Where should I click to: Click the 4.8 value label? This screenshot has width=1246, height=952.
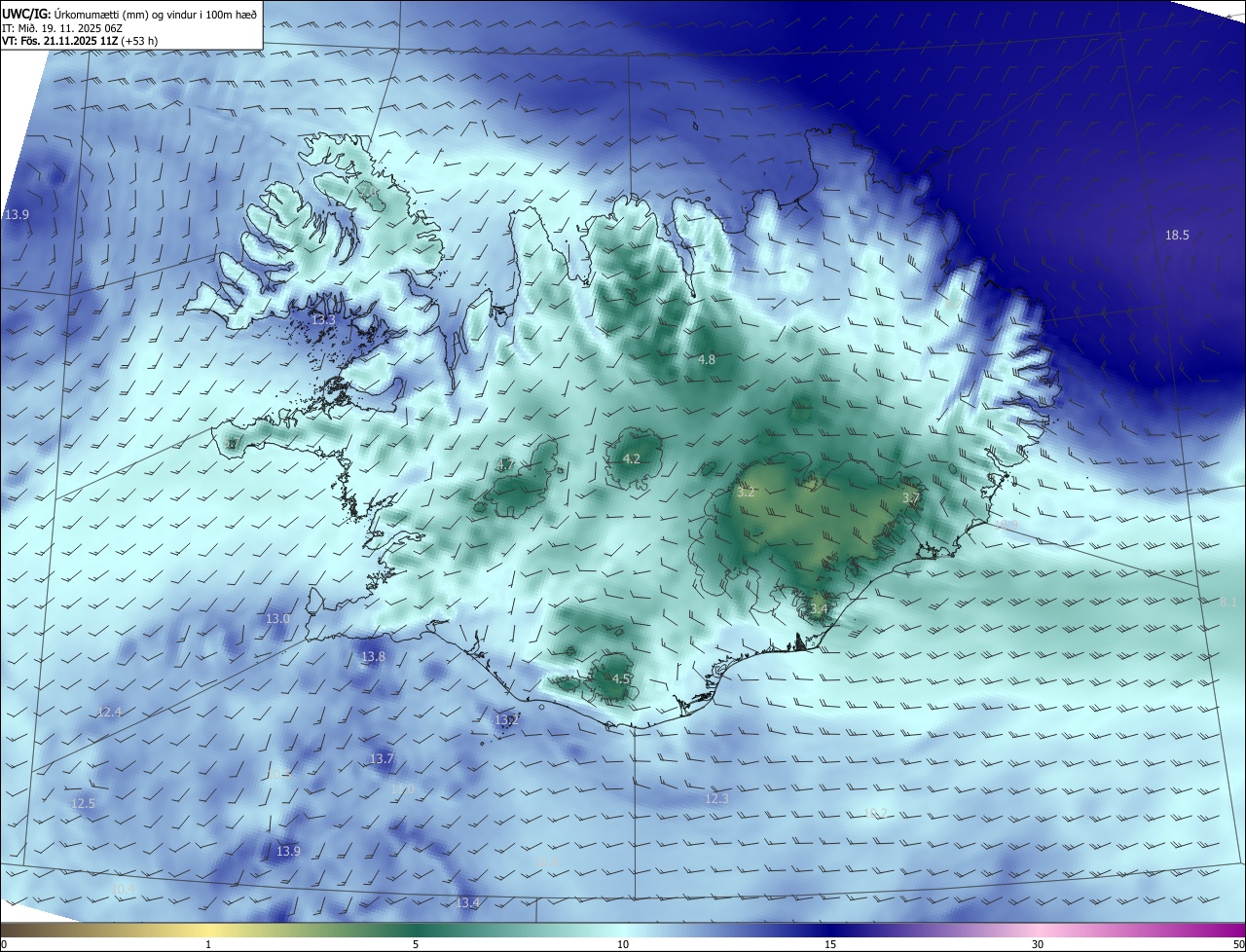click(707, 359)
